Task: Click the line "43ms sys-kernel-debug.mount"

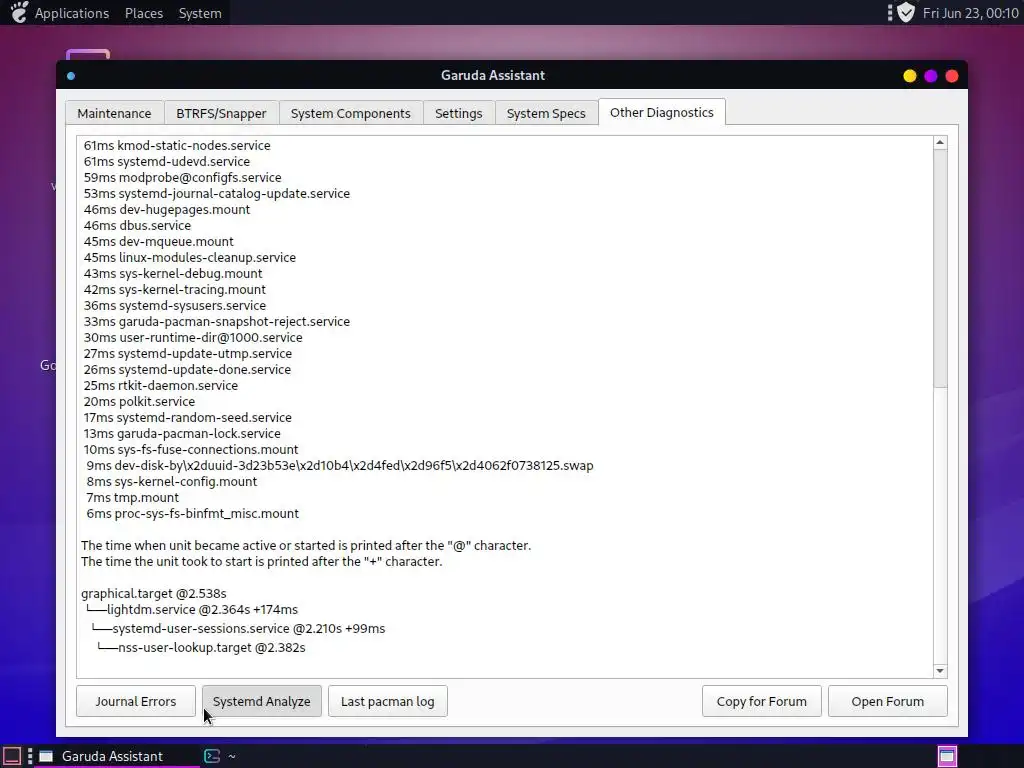Action: pyautogui.click(x=173, y=273)
